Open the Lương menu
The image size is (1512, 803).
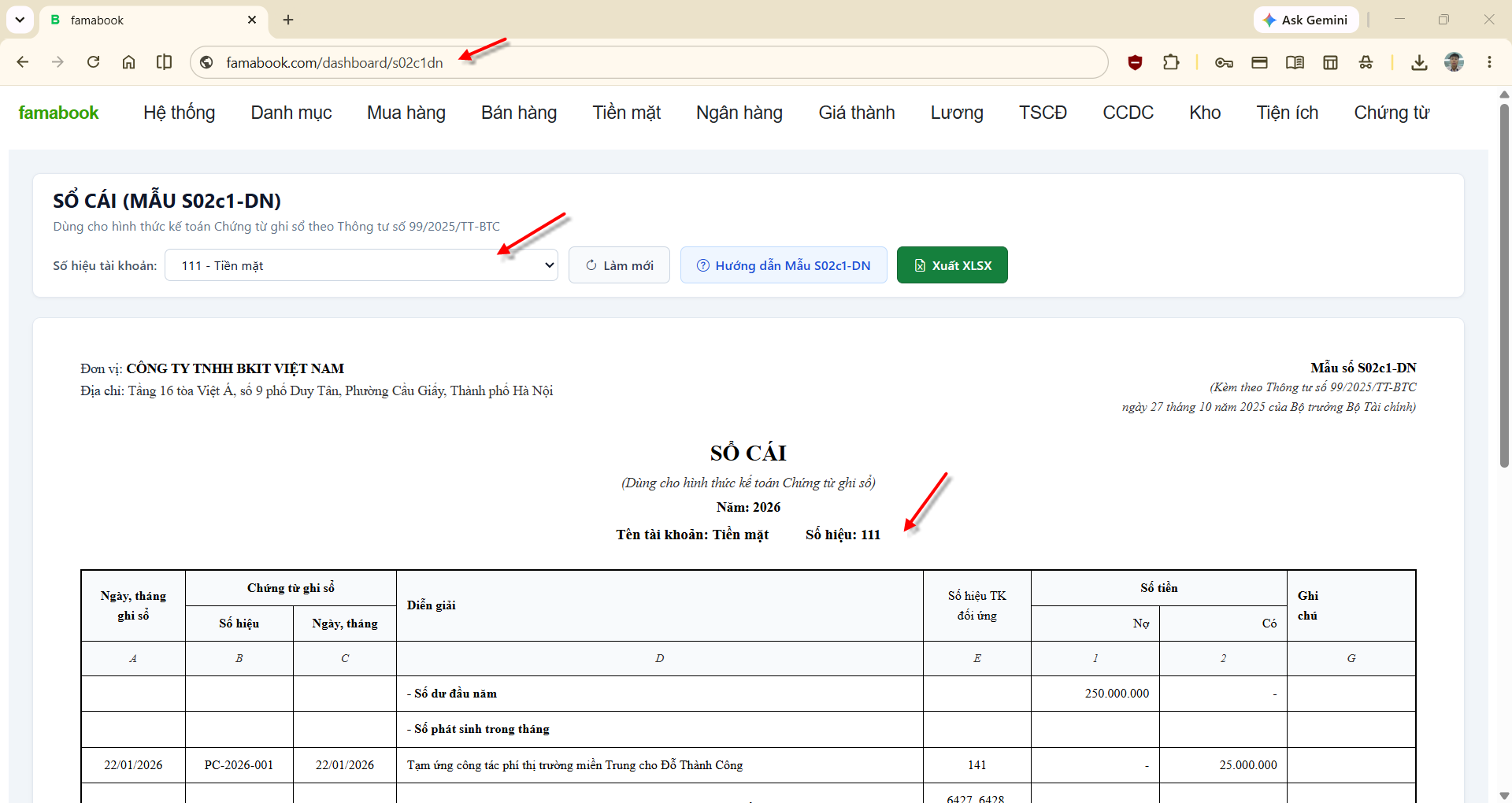[957, 113]
